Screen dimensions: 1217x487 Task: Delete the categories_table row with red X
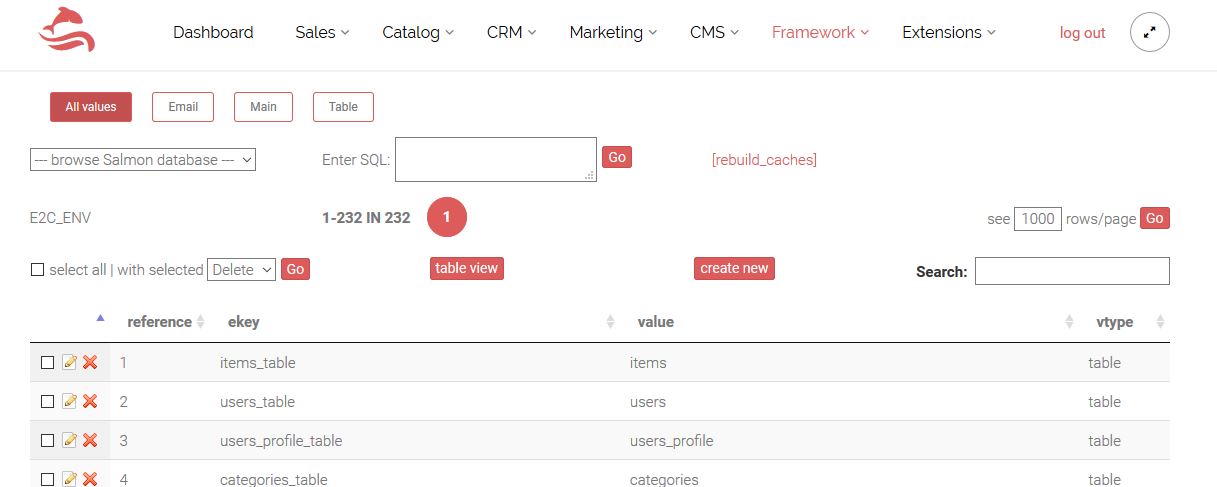(90, 479)
